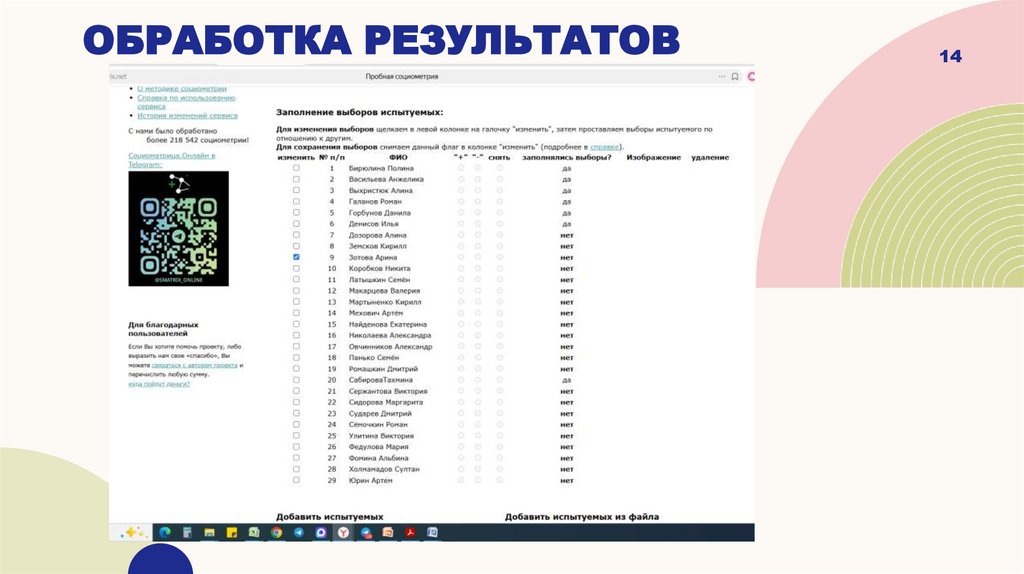Click the sparkle search icon in taskbar
The height and width of the screenshot is (574, 1024).
133,532
